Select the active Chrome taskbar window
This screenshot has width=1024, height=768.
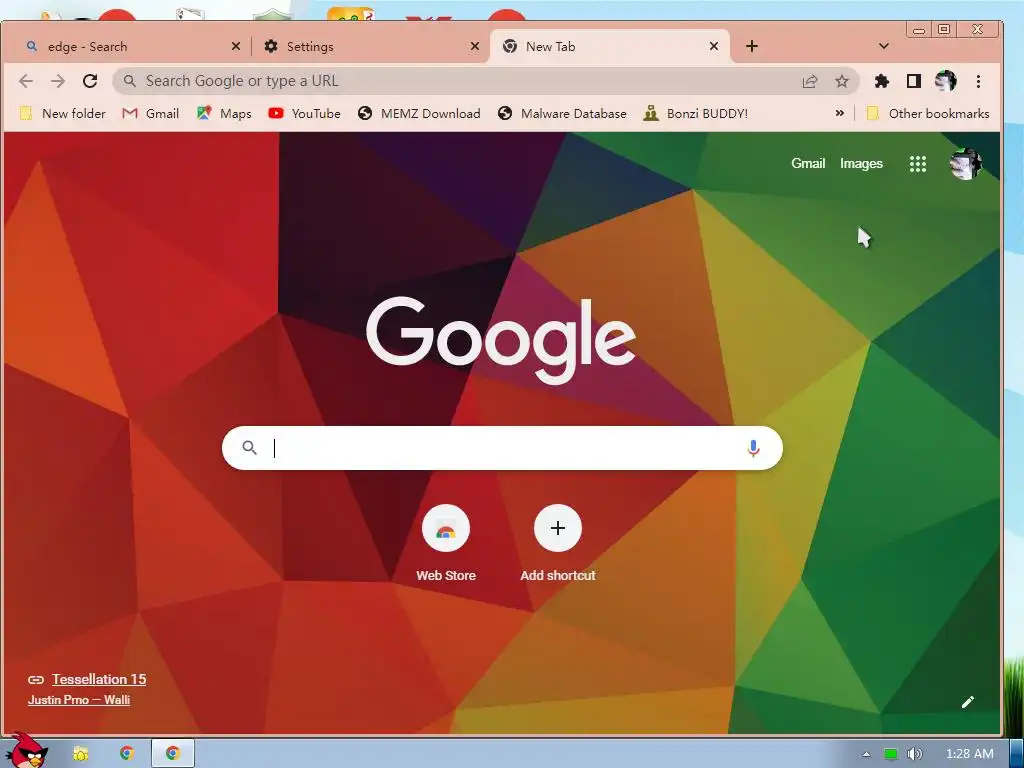point(173,754)
